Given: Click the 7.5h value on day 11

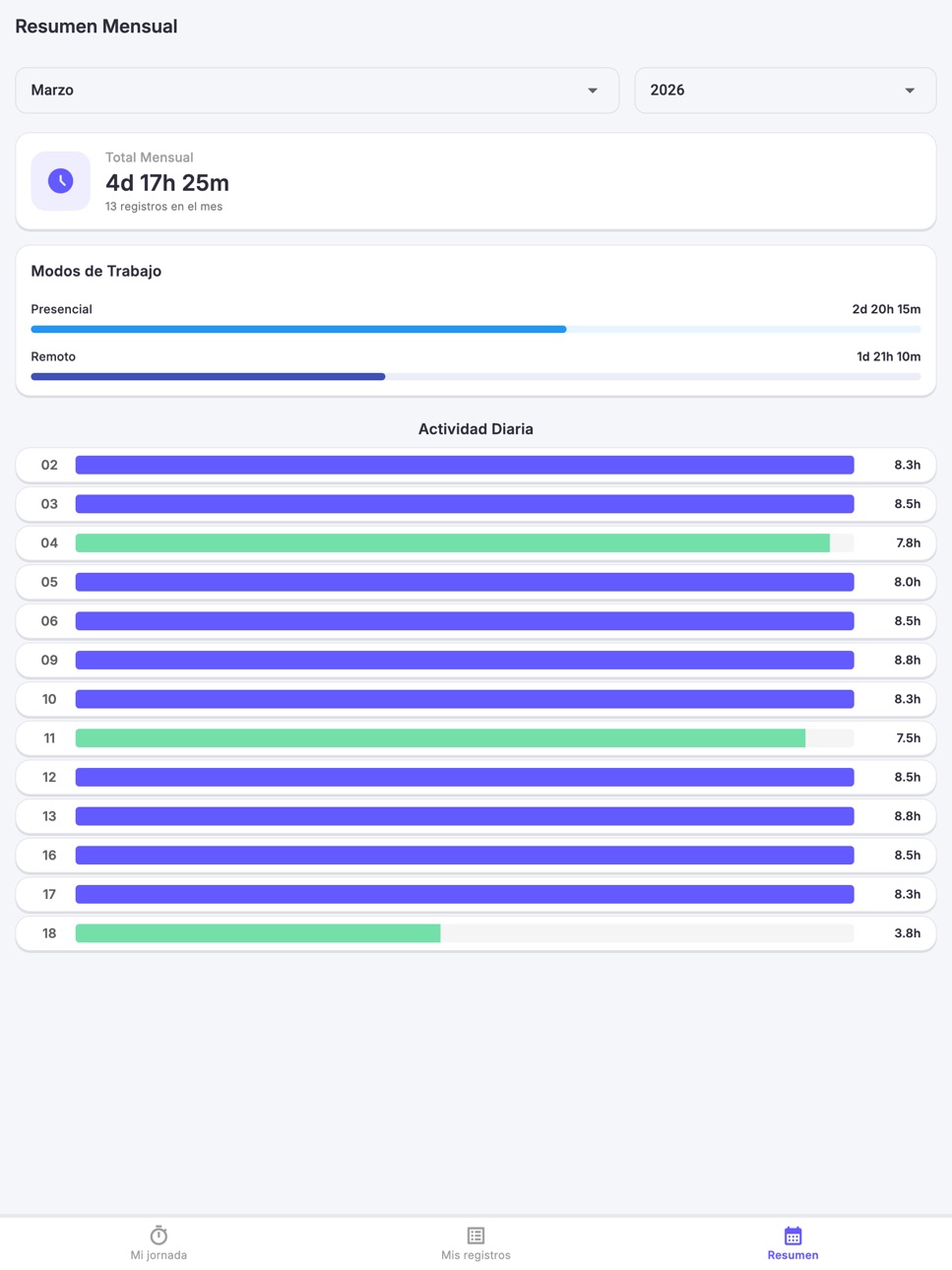Looking at the screenshot, I should pos(908,738).
